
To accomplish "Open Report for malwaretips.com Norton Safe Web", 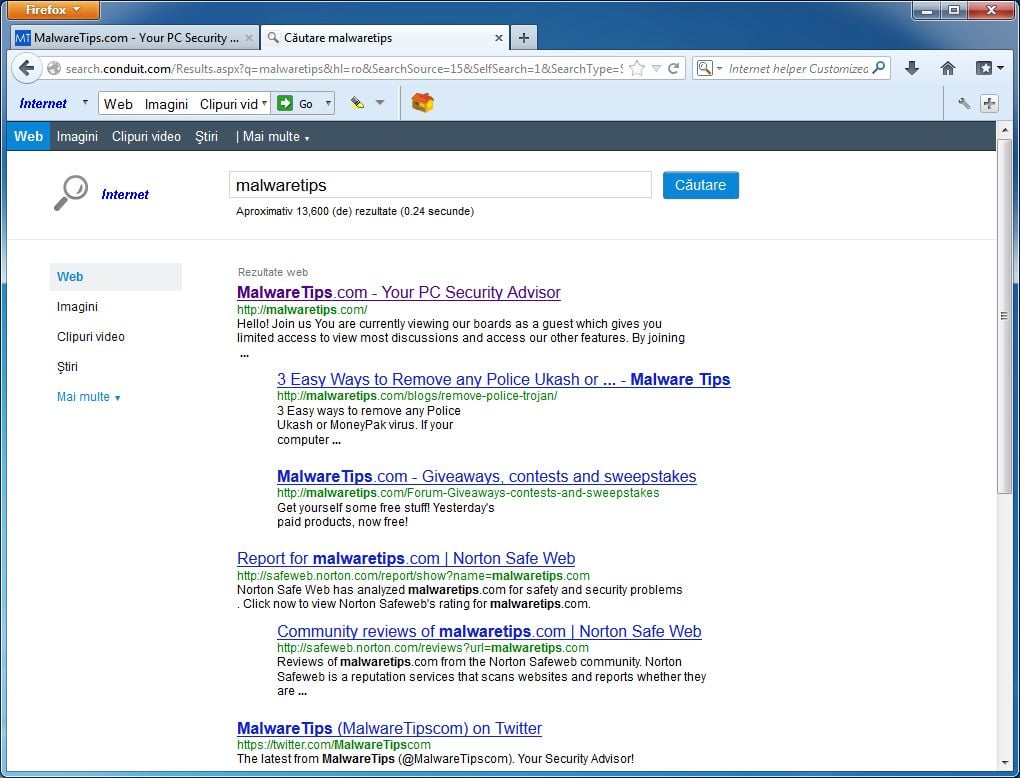I will (406, 558).
